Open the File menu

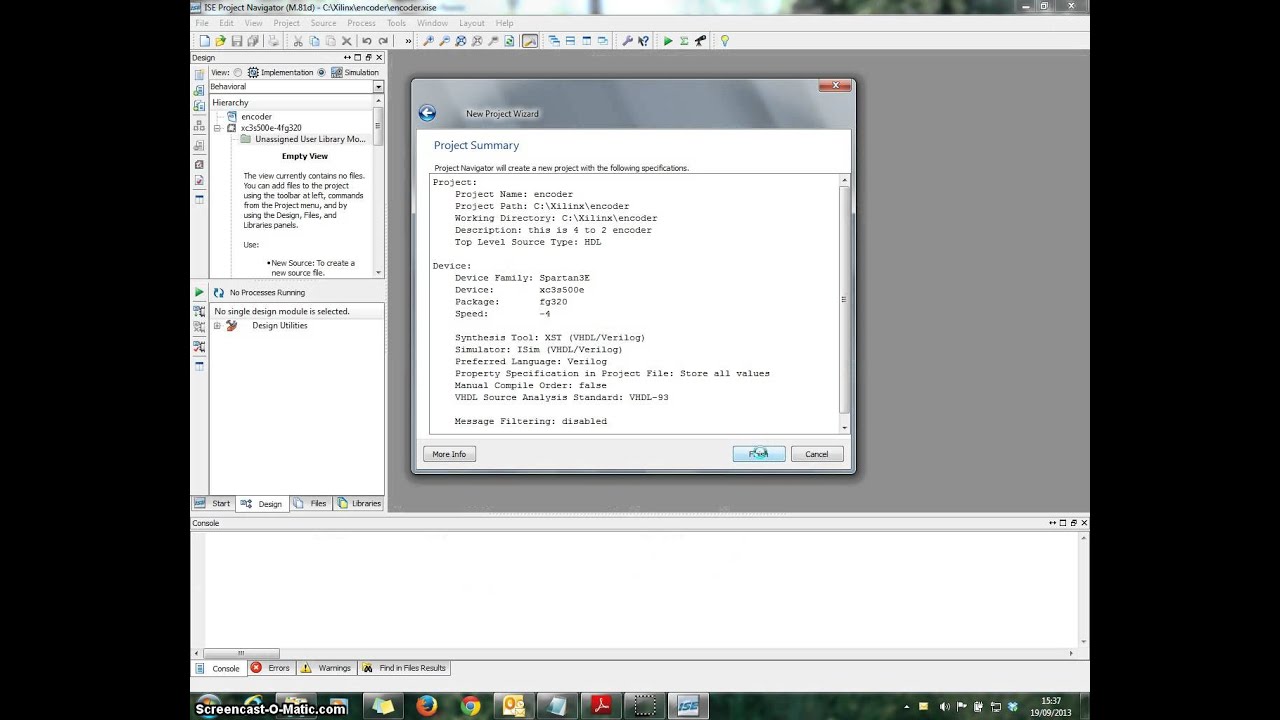(x=202, y=23)
